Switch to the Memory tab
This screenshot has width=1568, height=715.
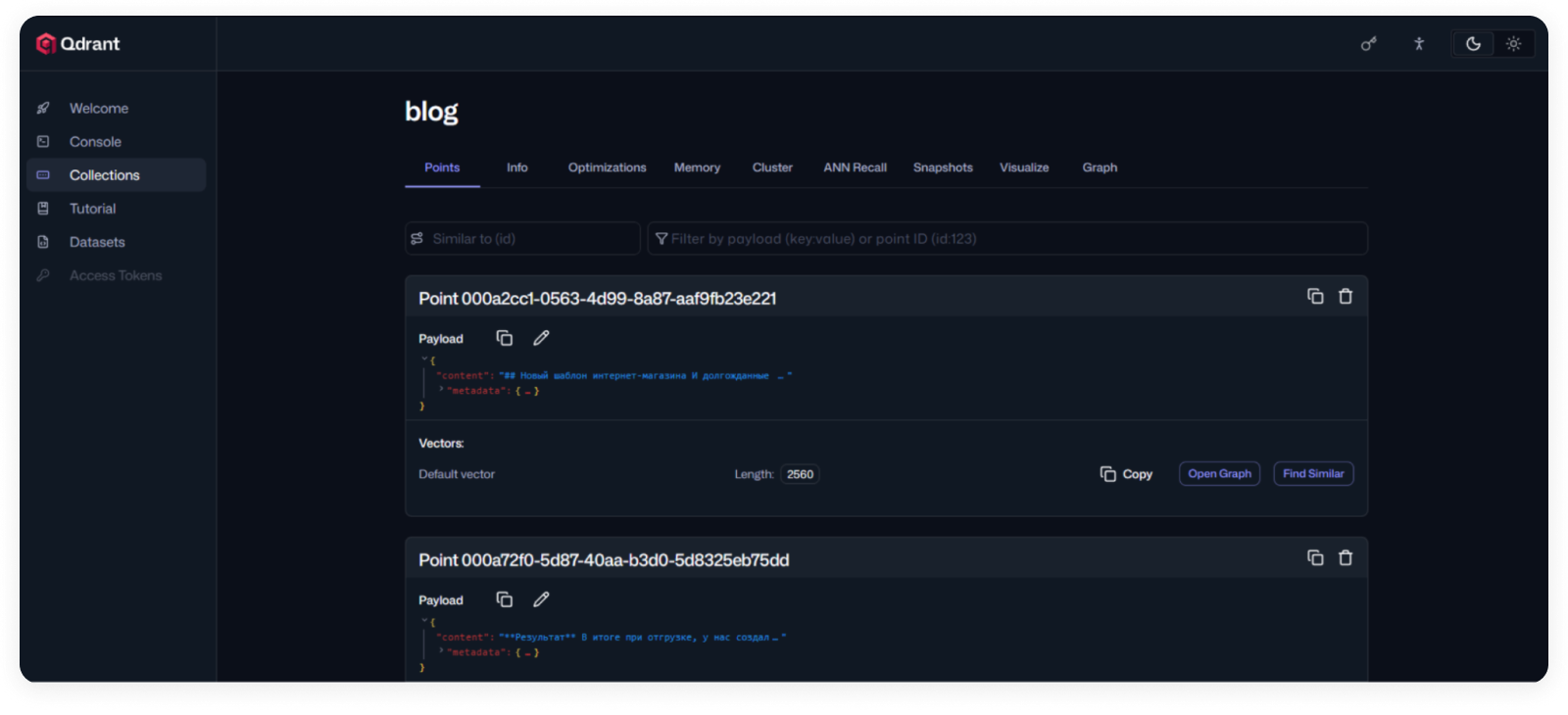point(697,167)
